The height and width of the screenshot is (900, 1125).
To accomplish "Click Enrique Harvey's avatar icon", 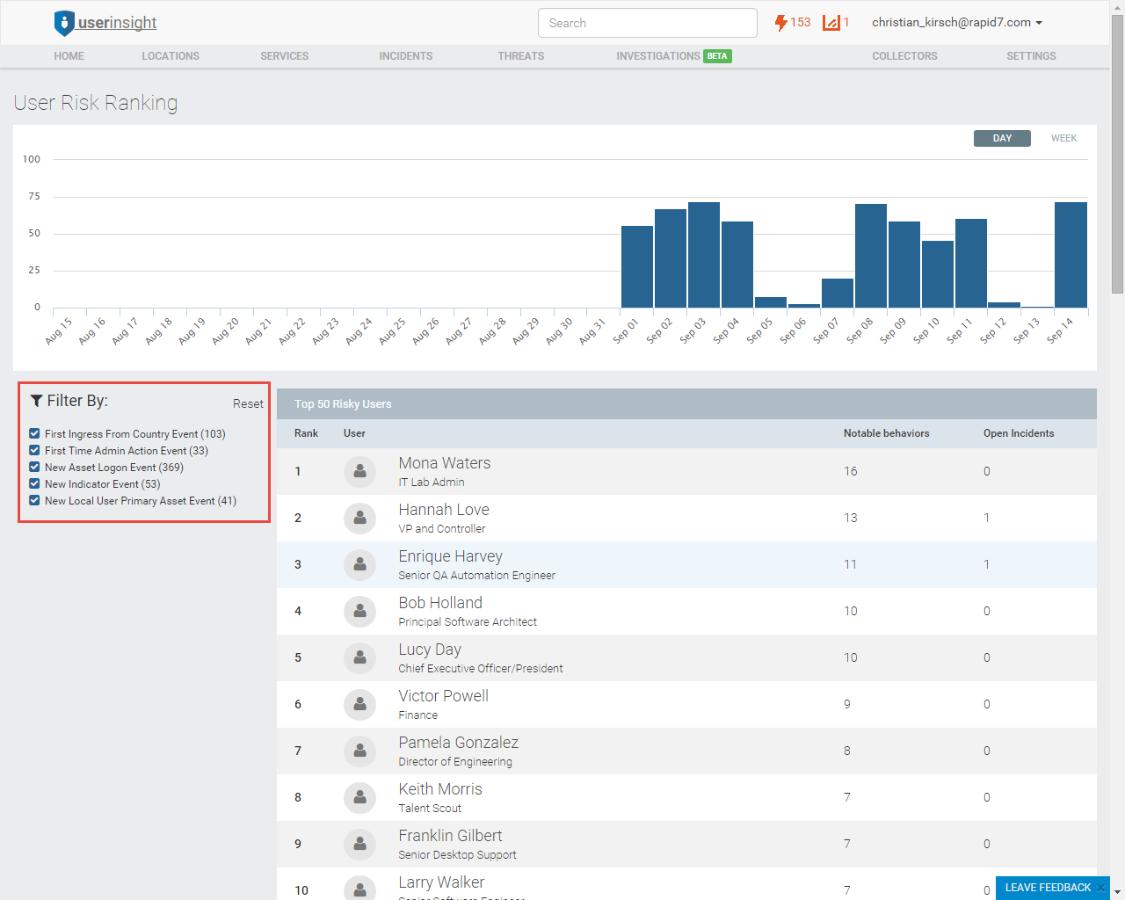I will pyautogui.click(x=360, y=564).
